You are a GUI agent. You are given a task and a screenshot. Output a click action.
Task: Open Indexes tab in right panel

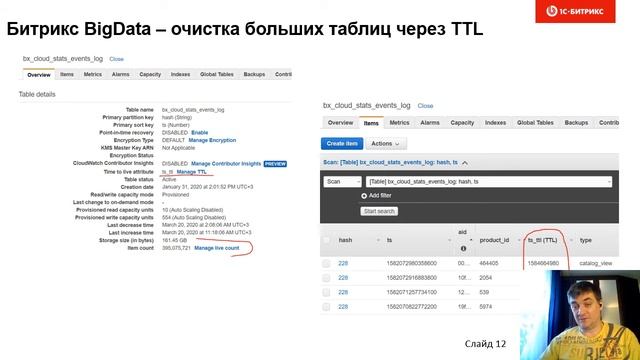coord(496,122)
